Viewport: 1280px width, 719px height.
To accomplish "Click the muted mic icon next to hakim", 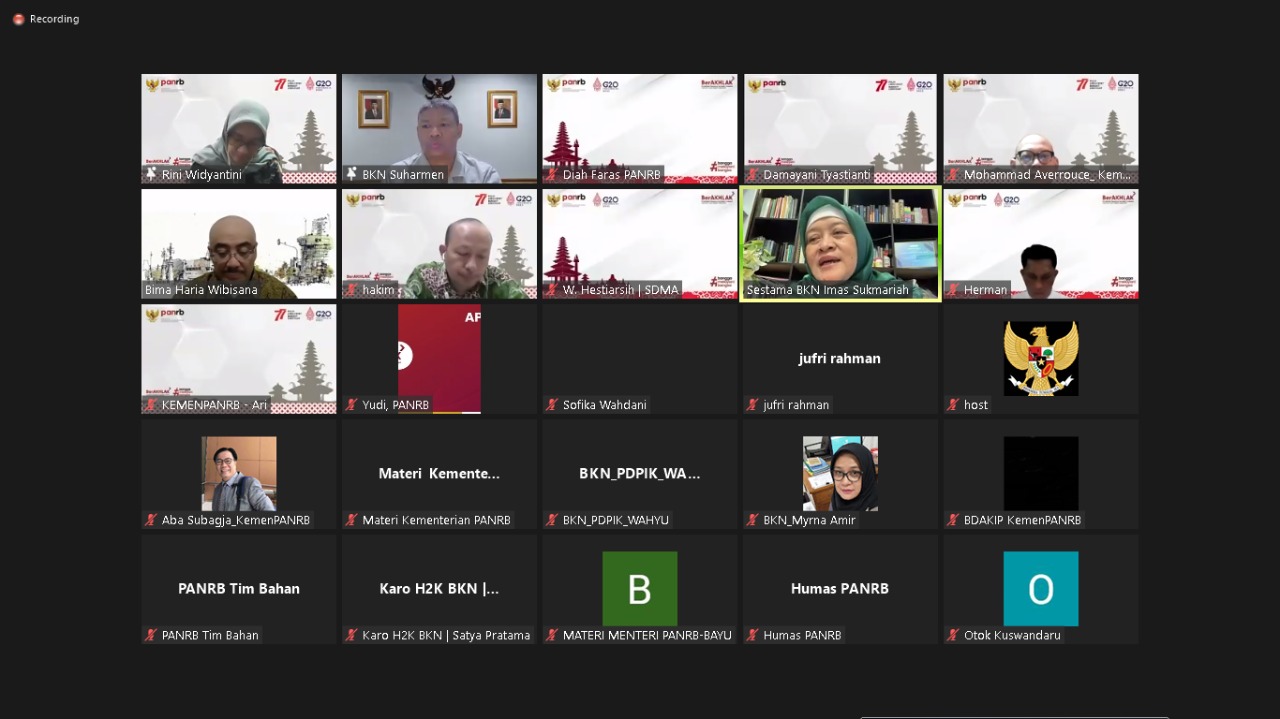I will (x=352, y=290).
